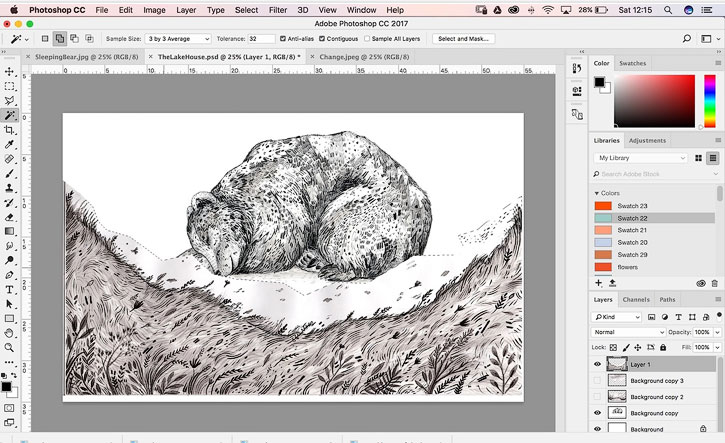
Task: Hide the Background layer eye icon
Action: (x=597, y=429)
